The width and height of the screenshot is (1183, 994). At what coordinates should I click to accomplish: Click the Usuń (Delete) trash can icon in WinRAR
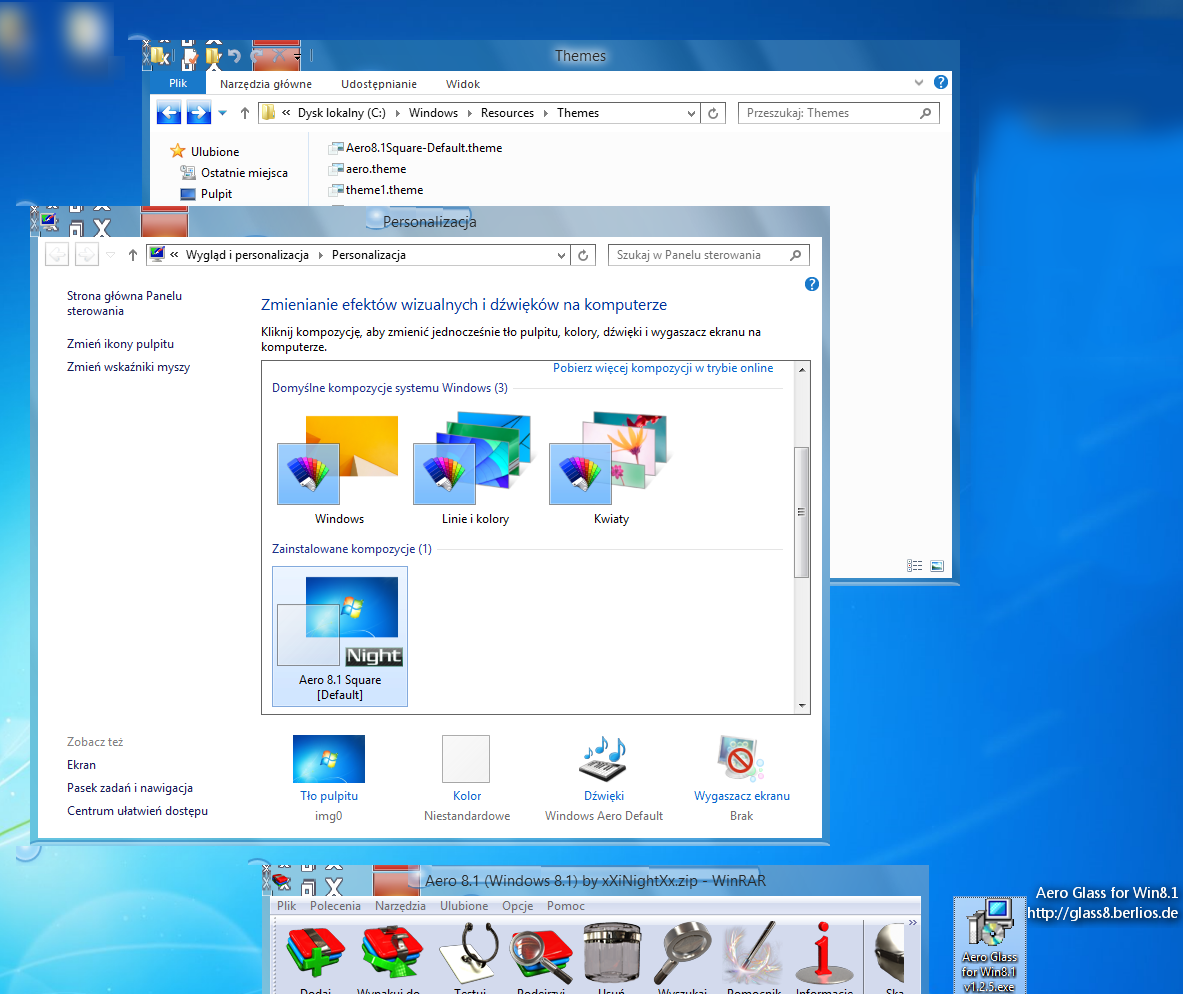[x=612, y=952]
